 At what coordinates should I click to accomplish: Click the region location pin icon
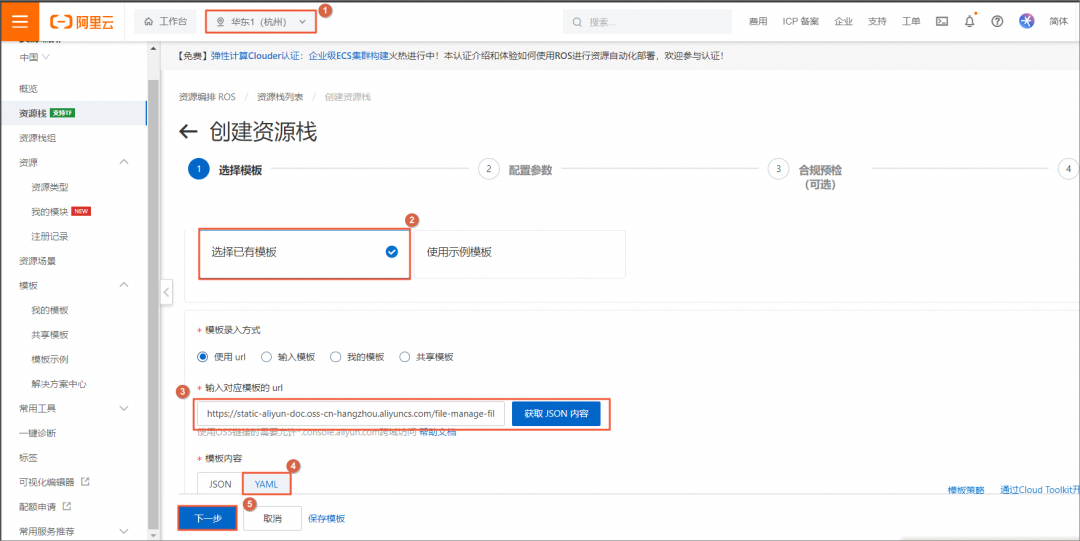click(x=220, y=22)
